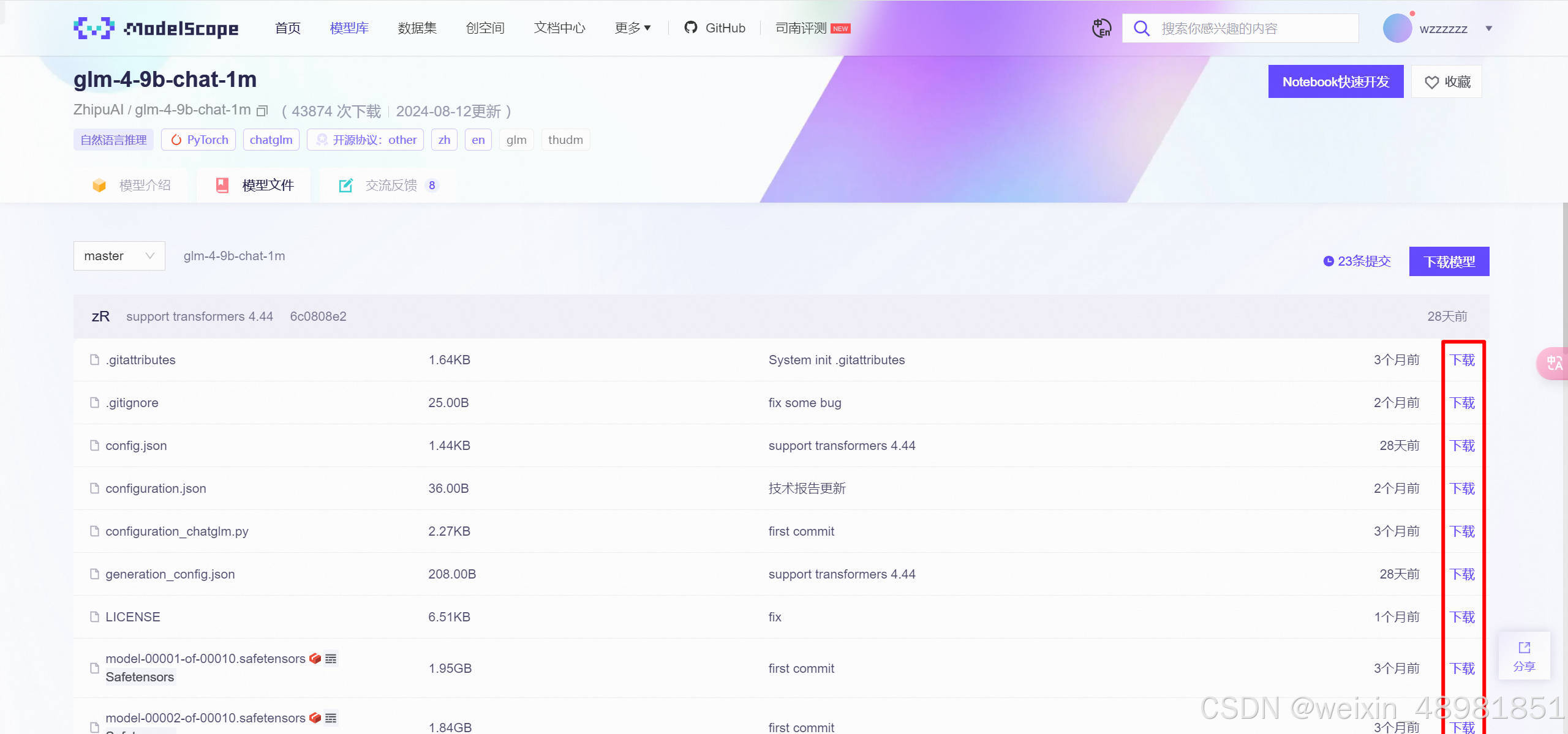Expand the 更多 navigation menu
1568x734 pixels.
coord(632,28)
